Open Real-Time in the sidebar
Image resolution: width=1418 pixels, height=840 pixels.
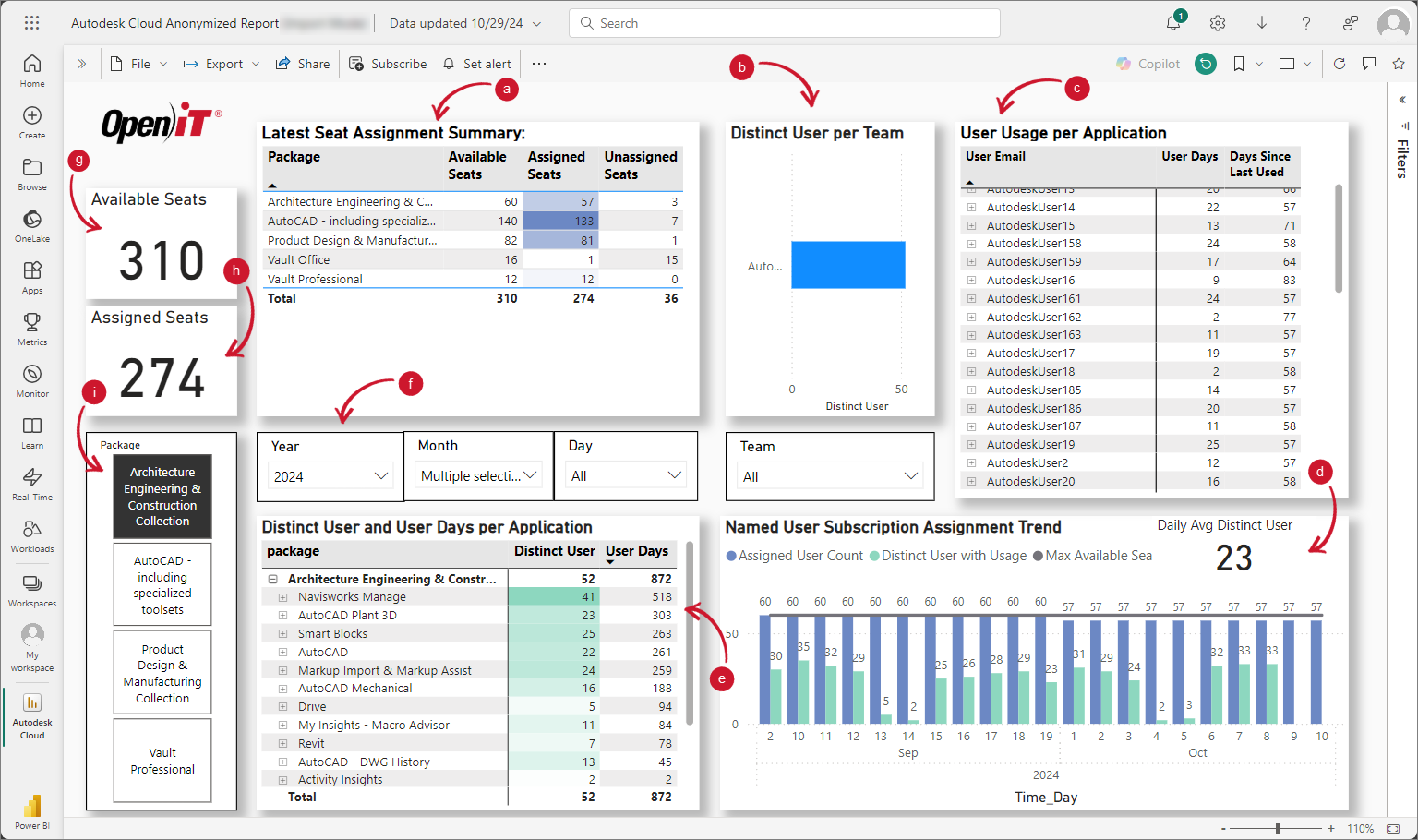32,484
